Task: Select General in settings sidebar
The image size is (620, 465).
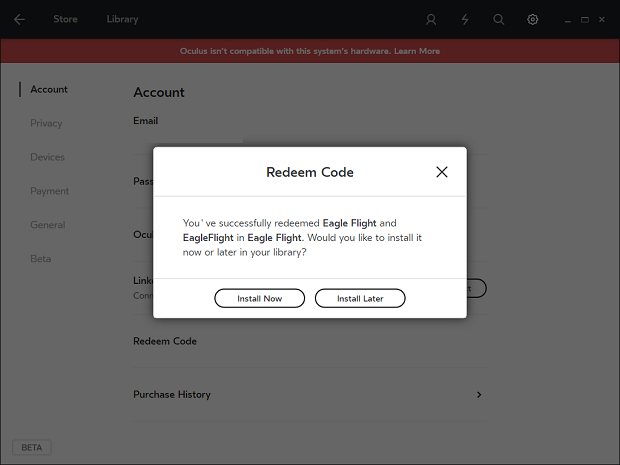Action: pyautogui.click(x=48, y=225)
